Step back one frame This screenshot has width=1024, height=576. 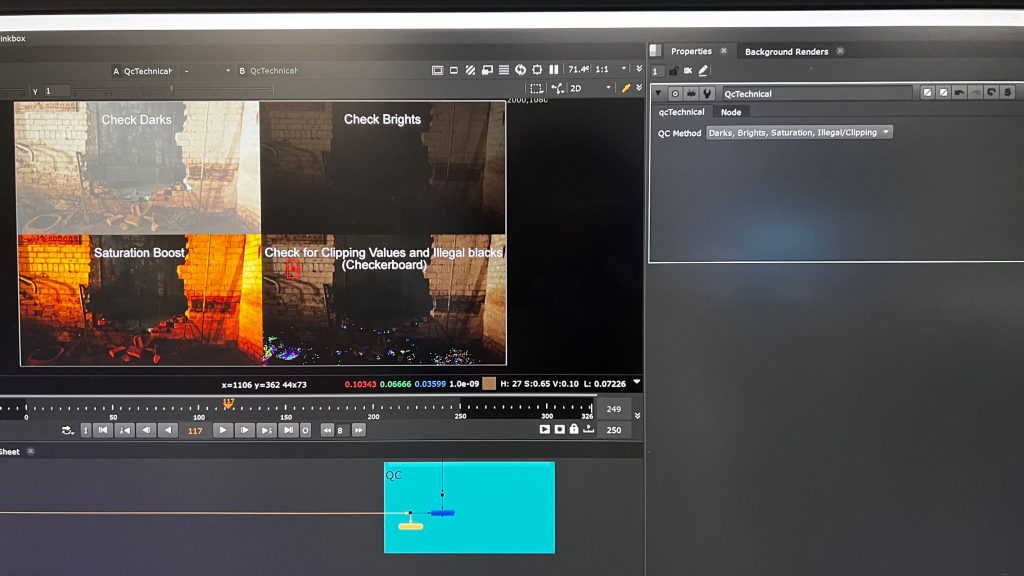coord(146,430)
